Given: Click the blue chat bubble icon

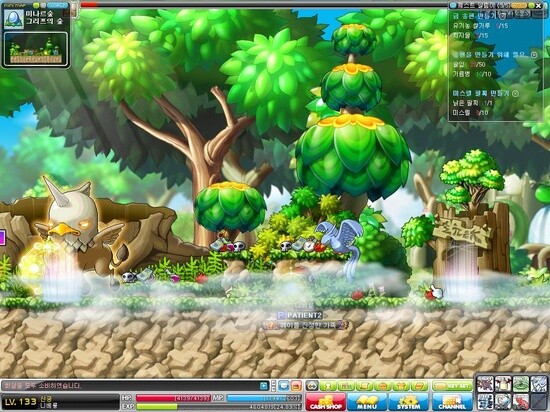Looking at the screenshot, I should (x=283, y=386).
